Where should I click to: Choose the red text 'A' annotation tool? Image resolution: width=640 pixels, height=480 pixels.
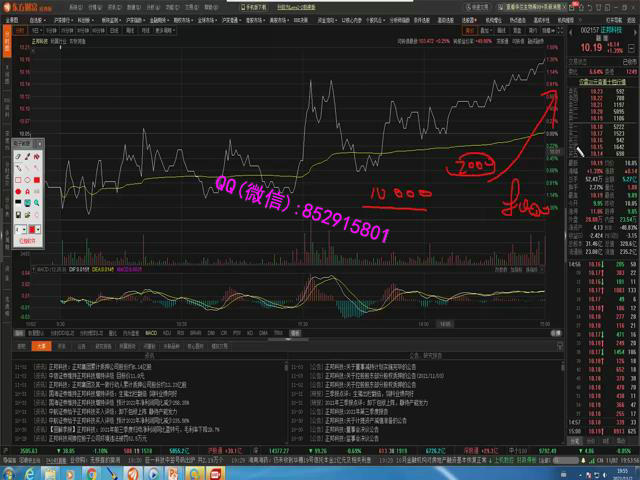pos(27,191)
